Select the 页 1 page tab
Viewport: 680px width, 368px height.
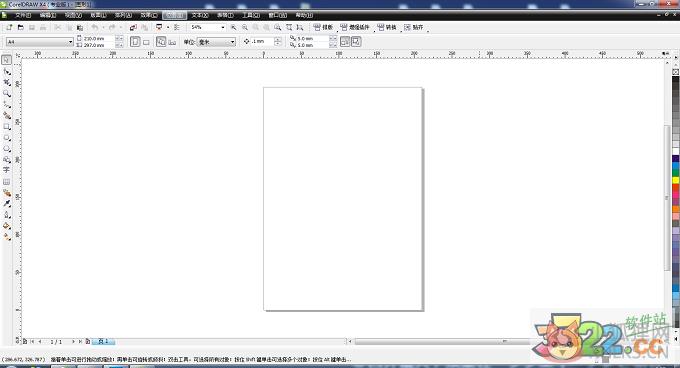(x=104, y=342)
